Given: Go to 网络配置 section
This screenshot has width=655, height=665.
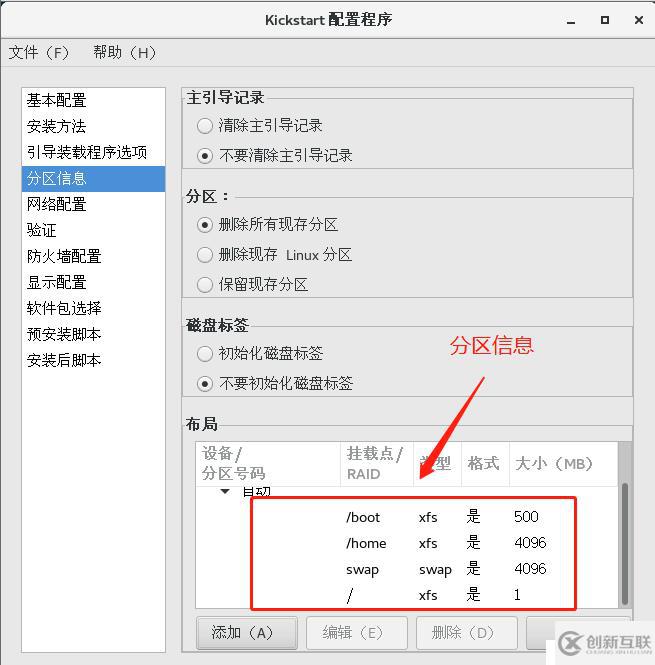Looking at the screenshot, I should (x=93, y=204).
